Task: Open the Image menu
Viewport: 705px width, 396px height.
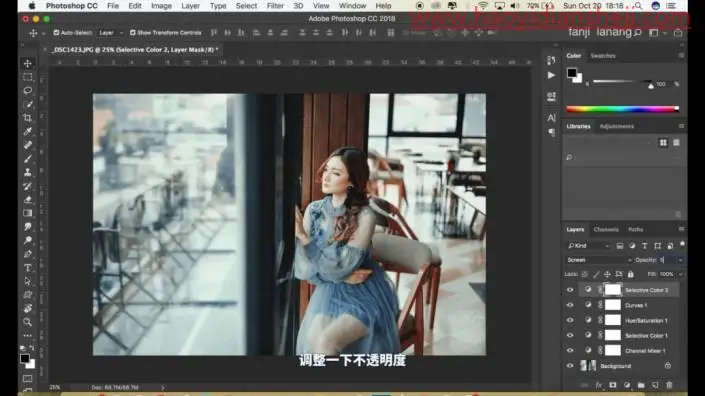Action: (x=161, y=6)
